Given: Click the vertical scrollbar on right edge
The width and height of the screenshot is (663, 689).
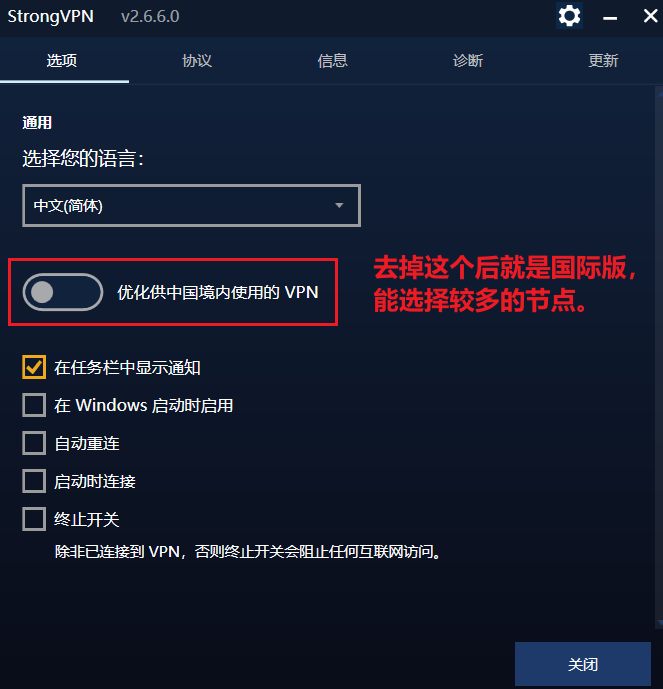Looking at the screenshot, I should 659,356.
